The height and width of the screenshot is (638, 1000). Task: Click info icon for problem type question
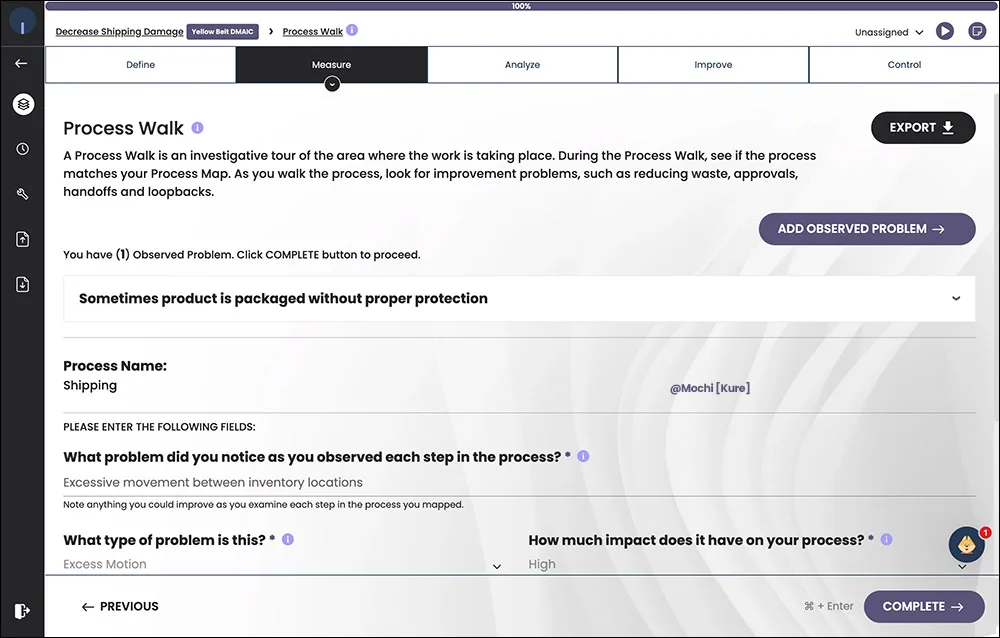(x=288, y=539)
